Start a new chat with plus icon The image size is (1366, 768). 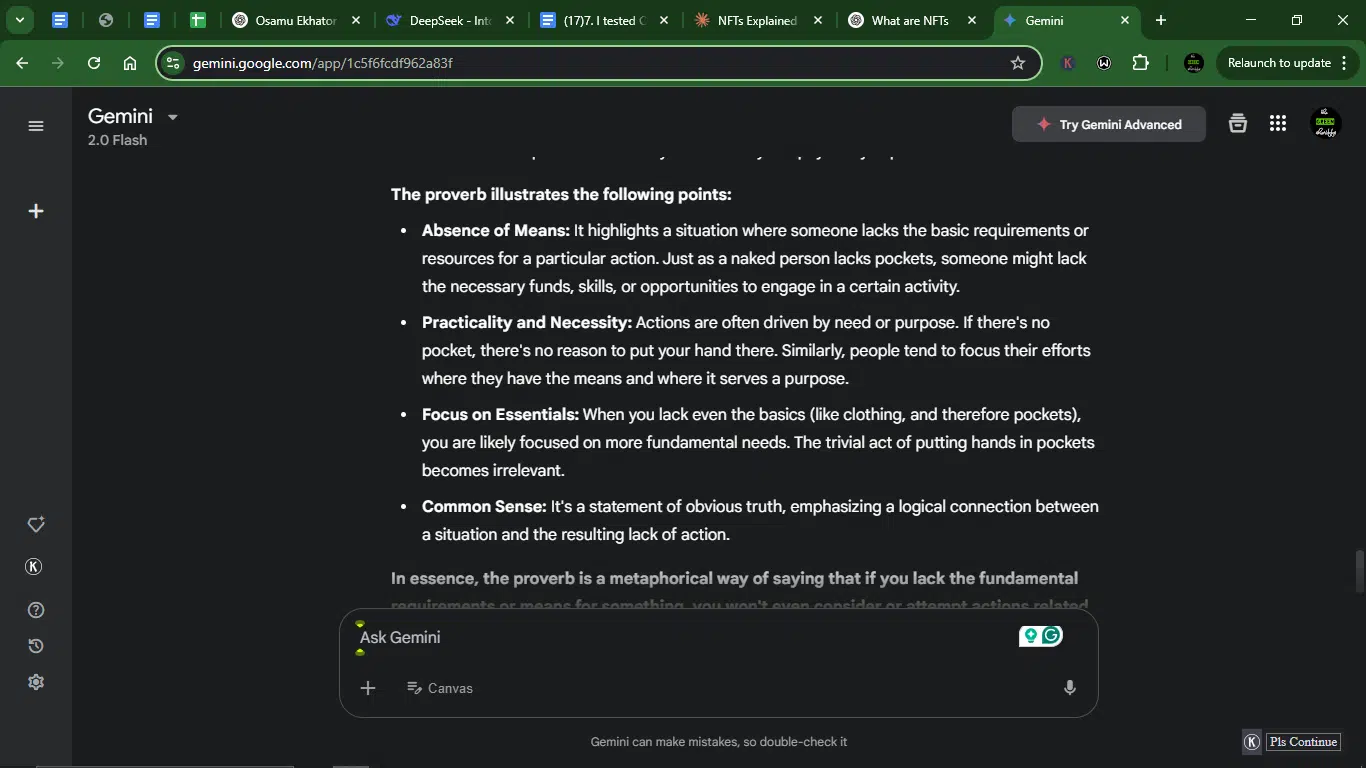coord(36,211)
